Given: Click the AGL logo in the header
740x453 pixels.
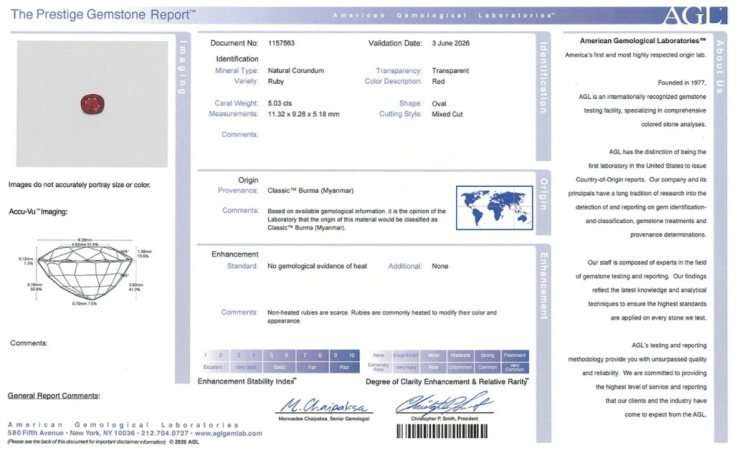Looking at the screenshot, I should pyautogui.click(x=694, y=15).
